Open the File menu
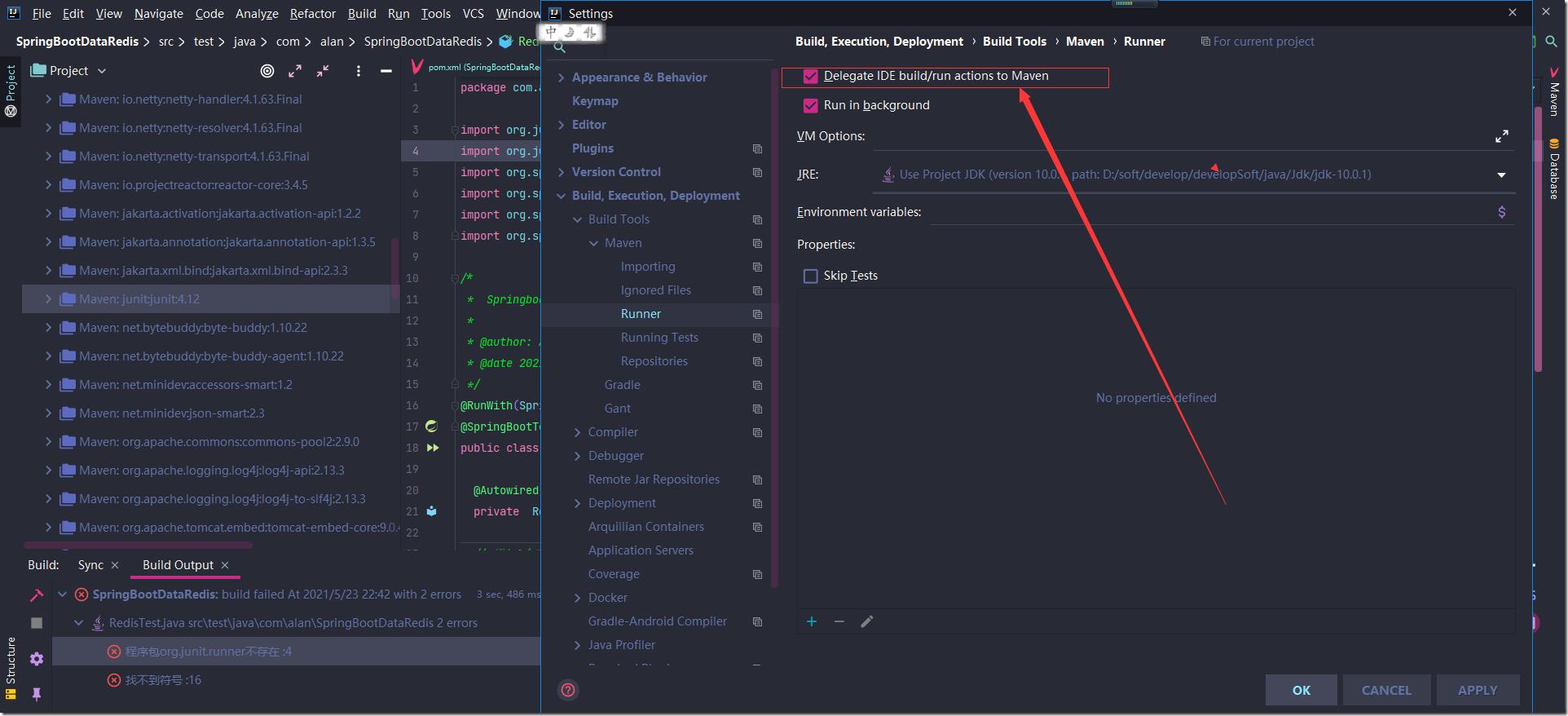The image size is (1568, 716). coord(42,13)
